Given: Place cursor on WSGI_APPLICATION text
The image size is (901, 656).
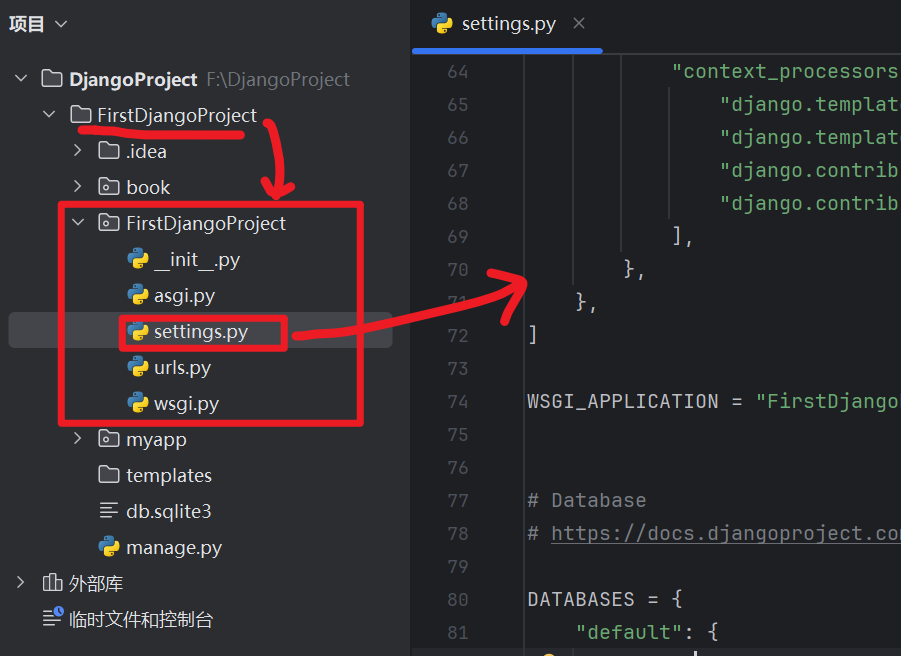Looking at the screenshot, I should tap(623, 401).
